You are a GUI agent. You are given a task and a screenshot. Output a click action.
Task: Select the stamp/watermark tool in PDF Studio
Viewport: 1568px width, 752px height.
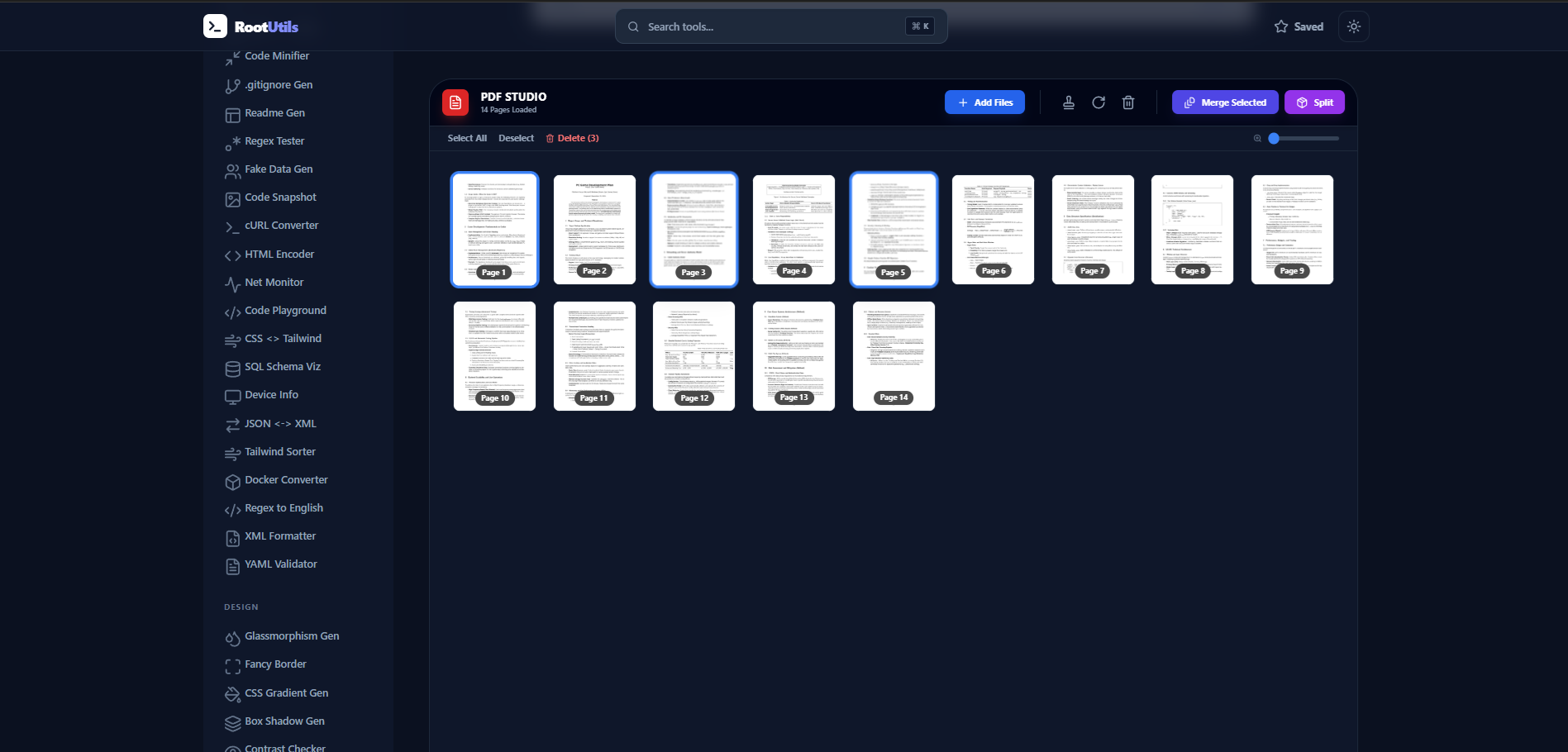(1069, 102)
